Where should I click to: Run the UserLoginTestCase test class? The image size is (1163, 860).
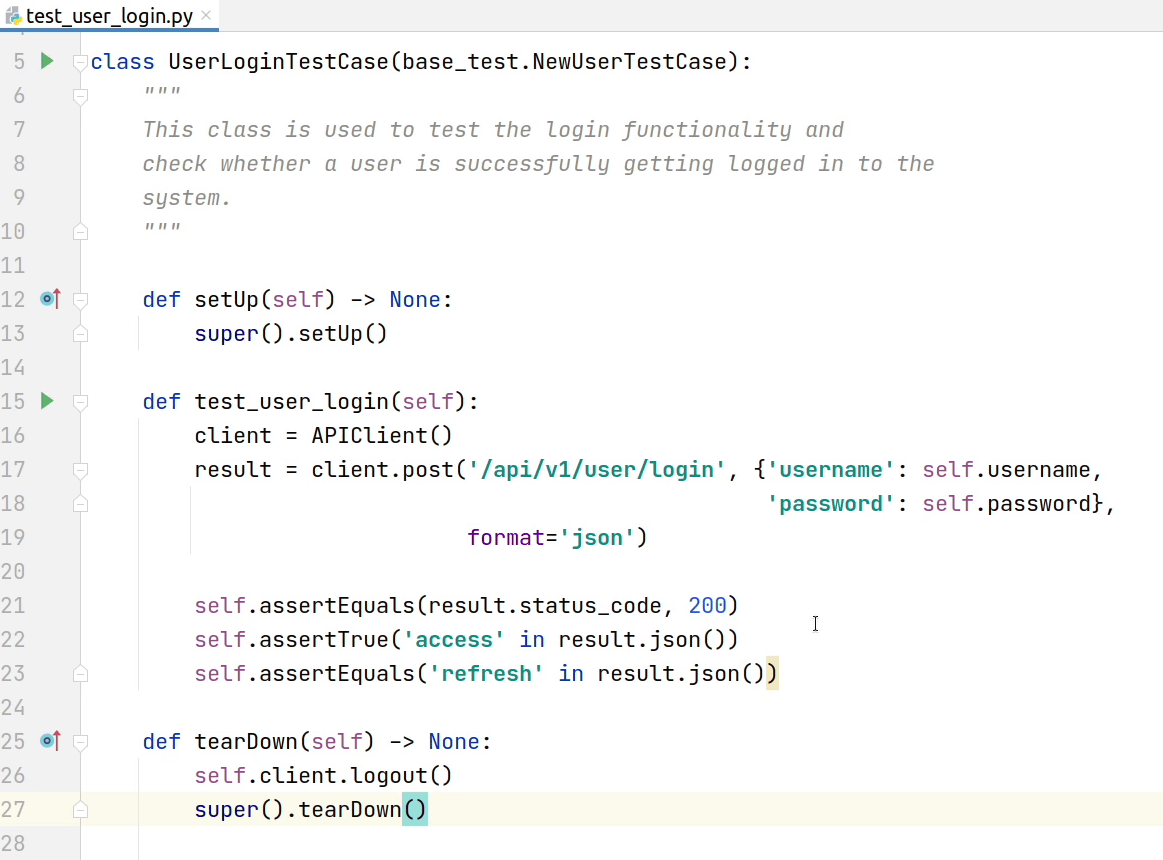(x=46, y=61)
